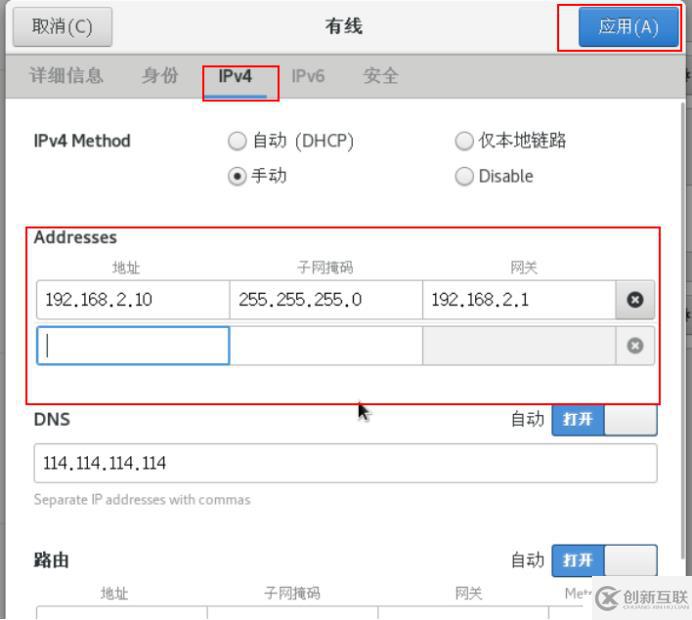This screenshot has height=620, width=692.
Task: Click the 取消(C) button
Action: [62, 26]
